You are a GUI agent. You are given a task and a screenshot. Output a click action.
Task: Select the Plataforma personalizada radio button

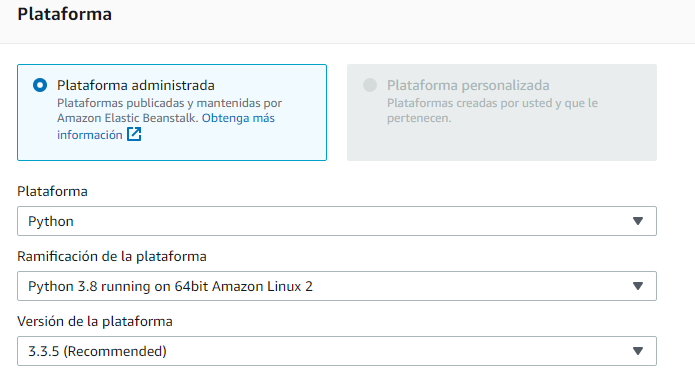click(x=370, y=85)
